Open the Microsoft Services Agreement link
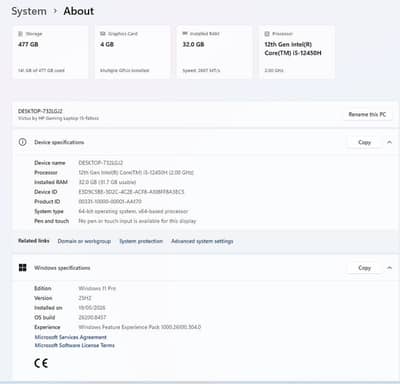The width and height of the screenshot is (400, 384). click(71, 337)
